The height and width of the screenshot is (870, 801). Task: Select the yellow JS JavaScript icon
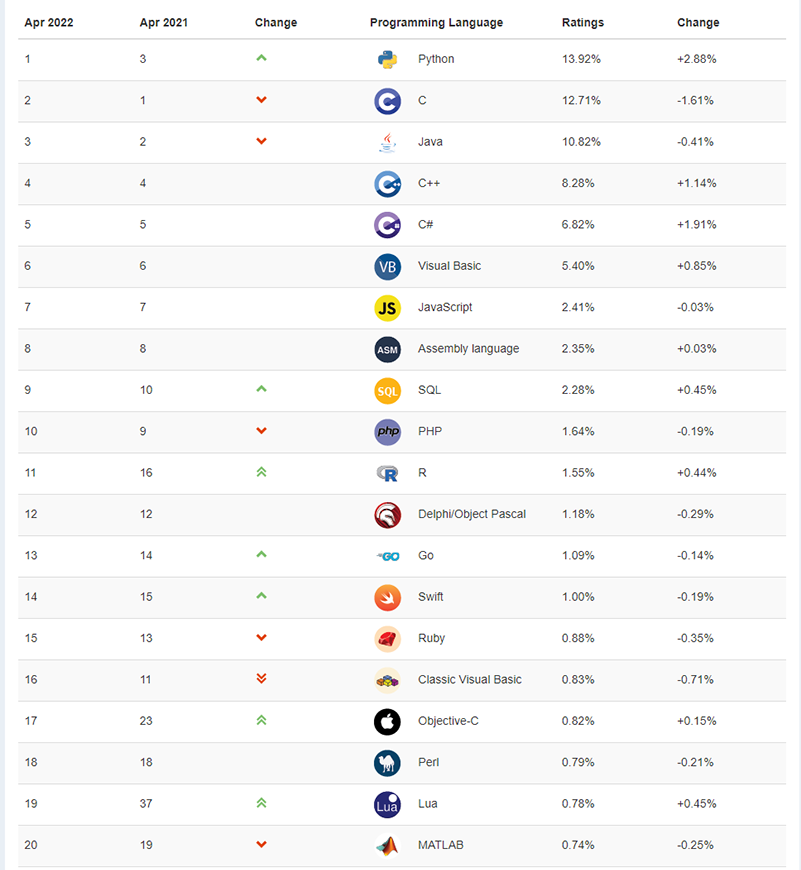387,308
